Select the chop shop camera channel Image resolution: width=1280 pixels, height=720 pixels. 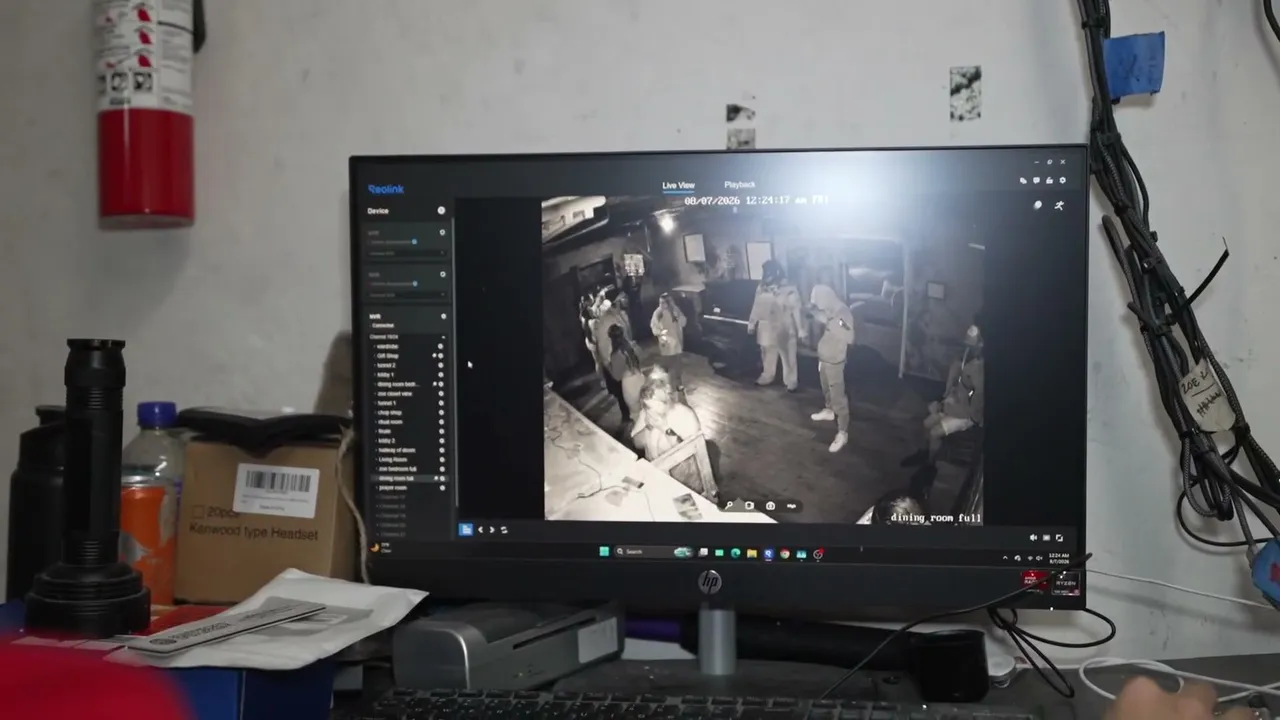click(x=390, y=413)
